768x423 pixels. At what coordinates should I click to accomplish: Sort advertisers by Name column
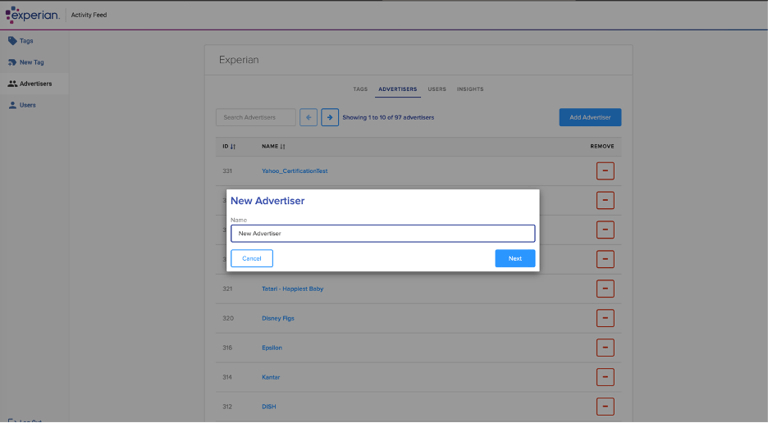(273, 147)
